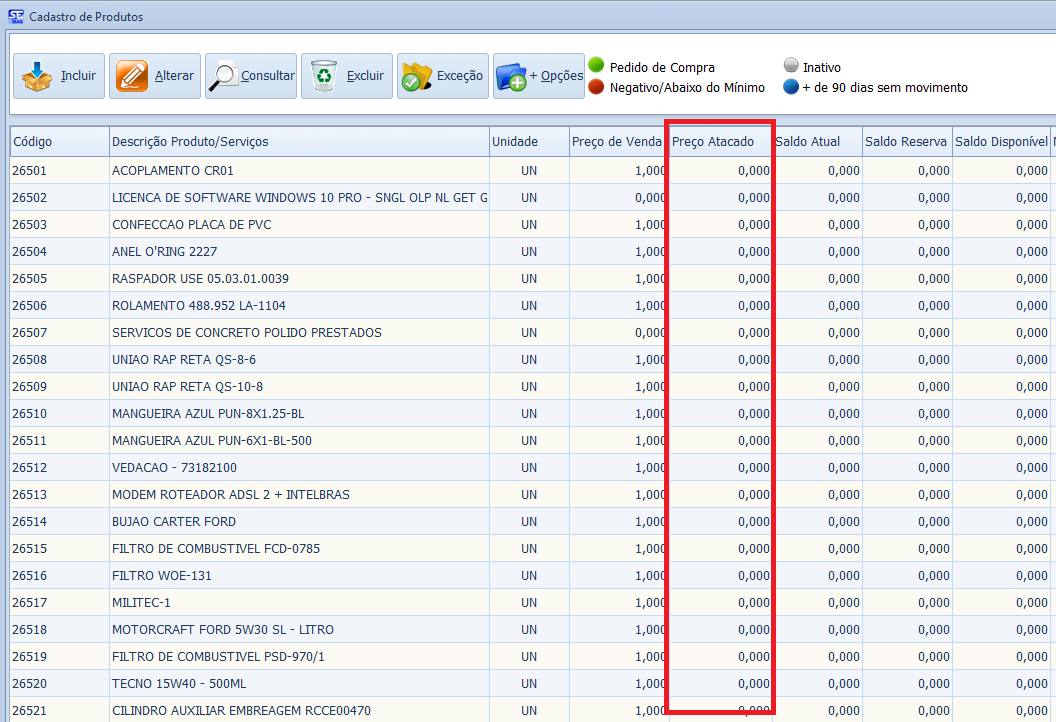
Task: Open the + Opções folder button
Action: [538, 76]
